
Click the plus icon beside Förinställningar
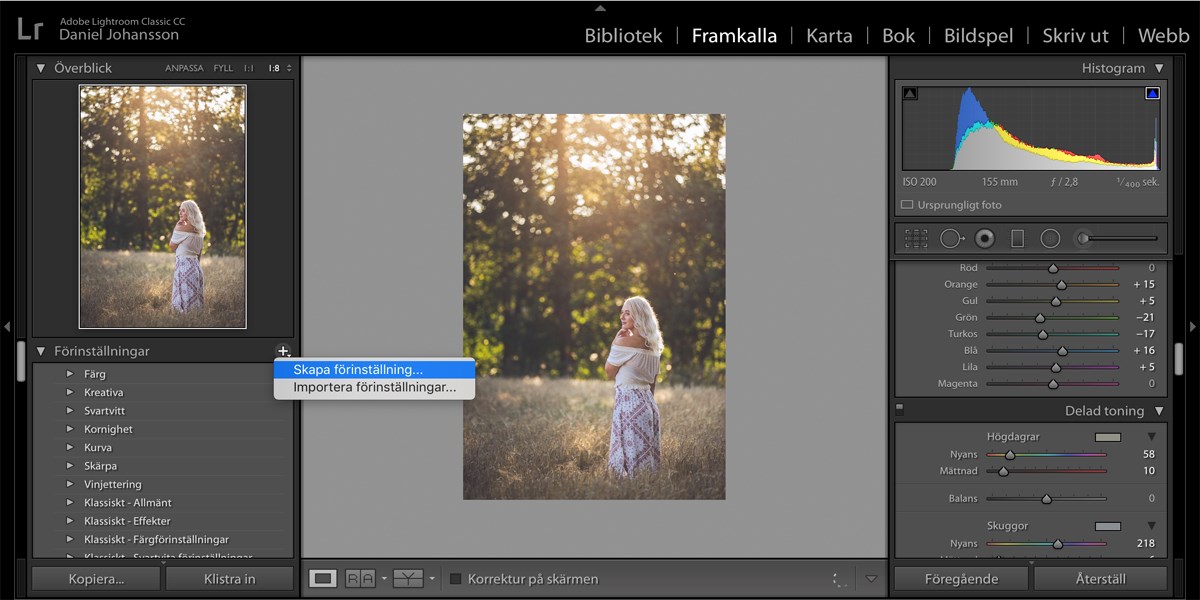click(283, 351)
